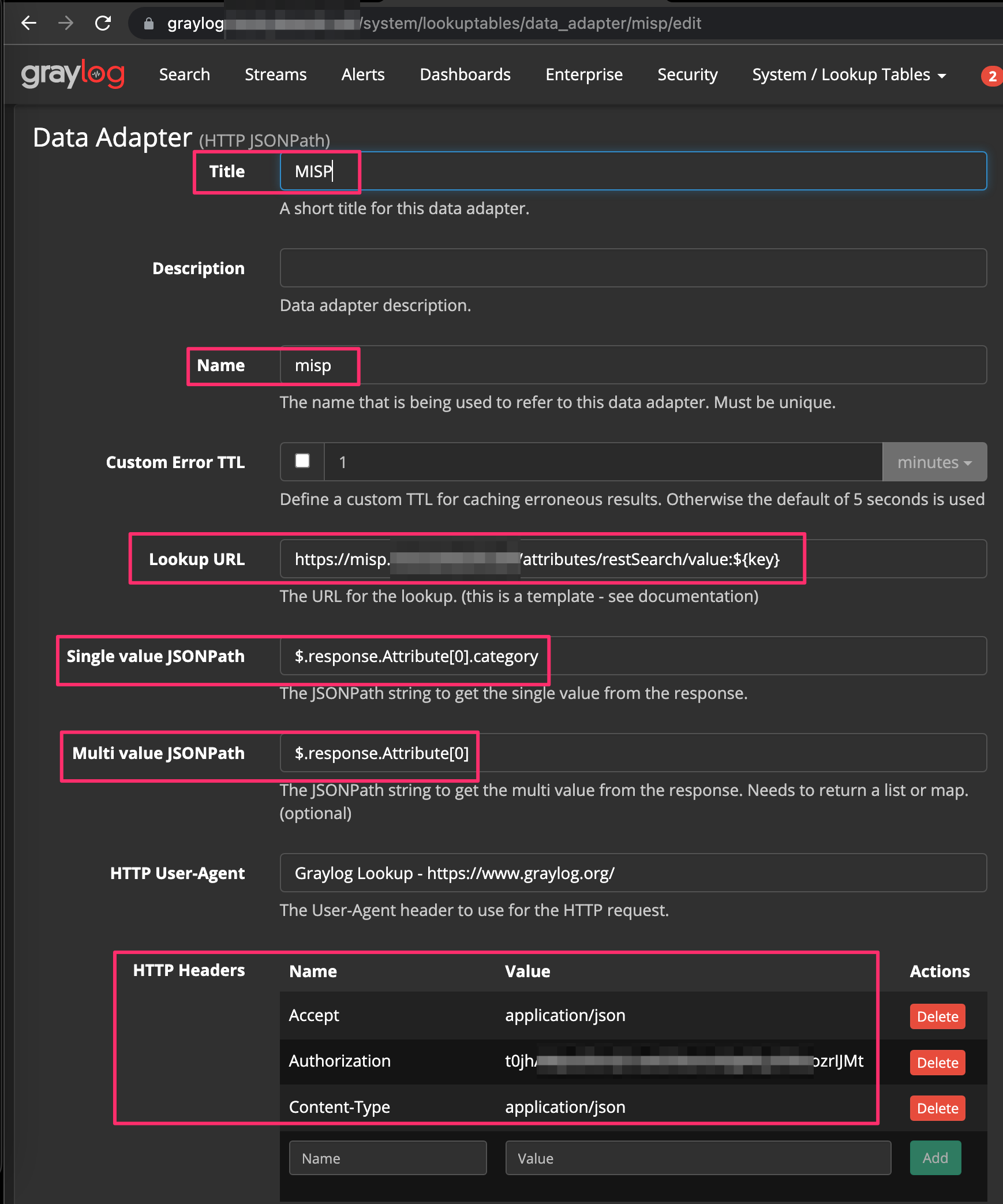Image resolution: width=1003 pixels, height=1204 pixels.
Task: Click the browser back arrow
Action: coord(28,23)
